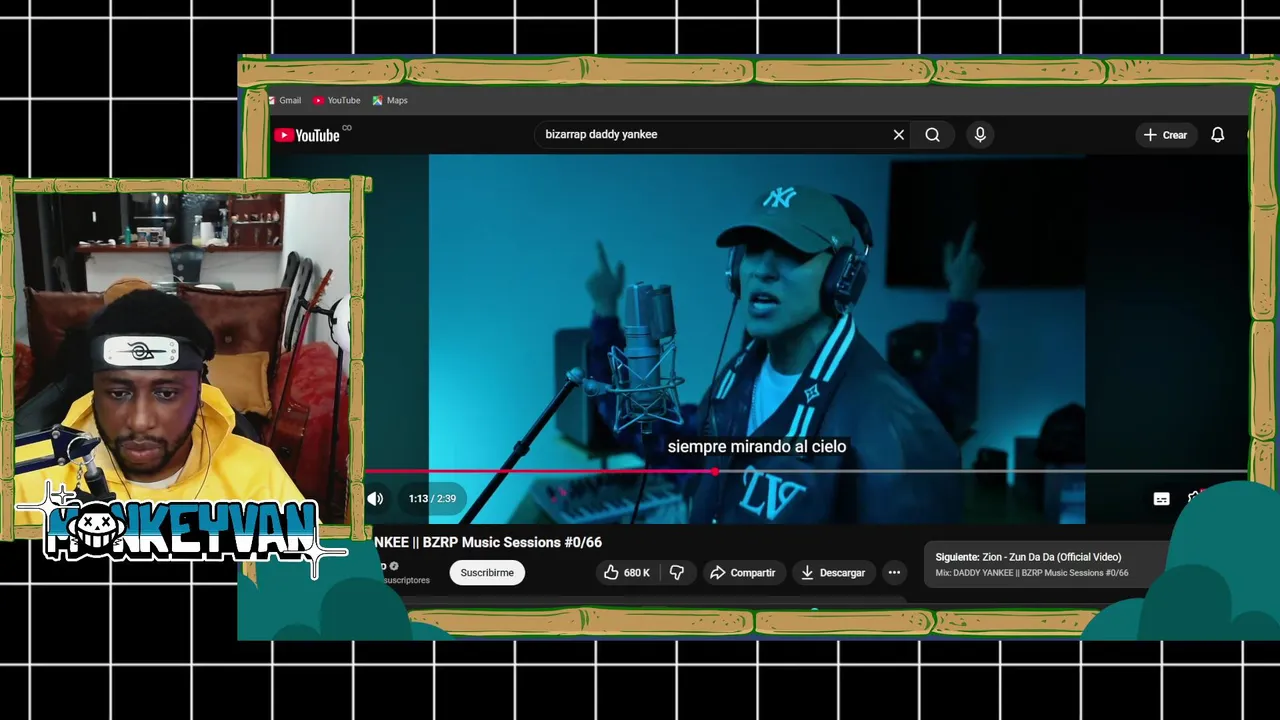
Task: Open the YouTube bookmark
Action: 336,100
